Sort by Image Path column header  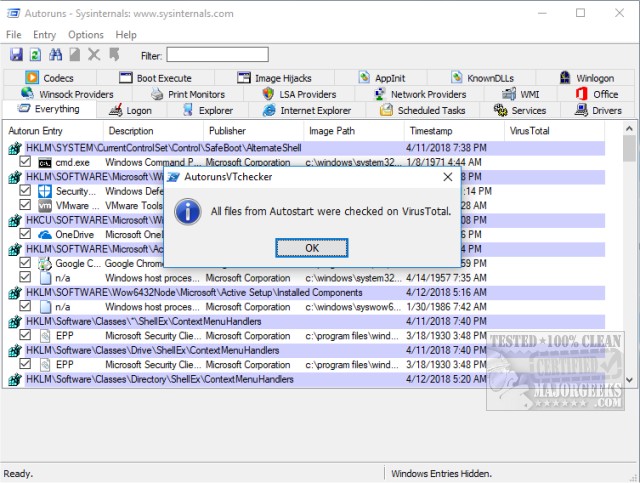(354, 131)
